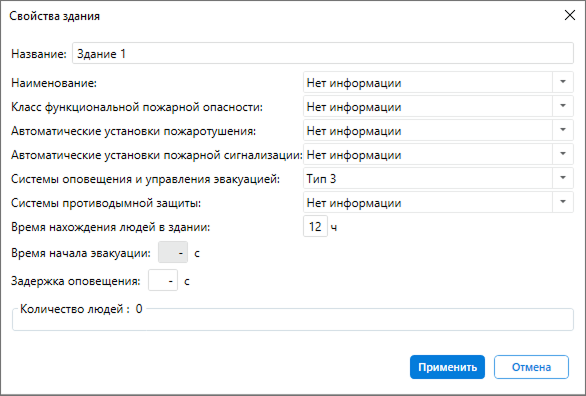Click the Время начала эвакуации label
Image resolution: width=586 pixels, height=396 pixels.
[x=81, y=253]
